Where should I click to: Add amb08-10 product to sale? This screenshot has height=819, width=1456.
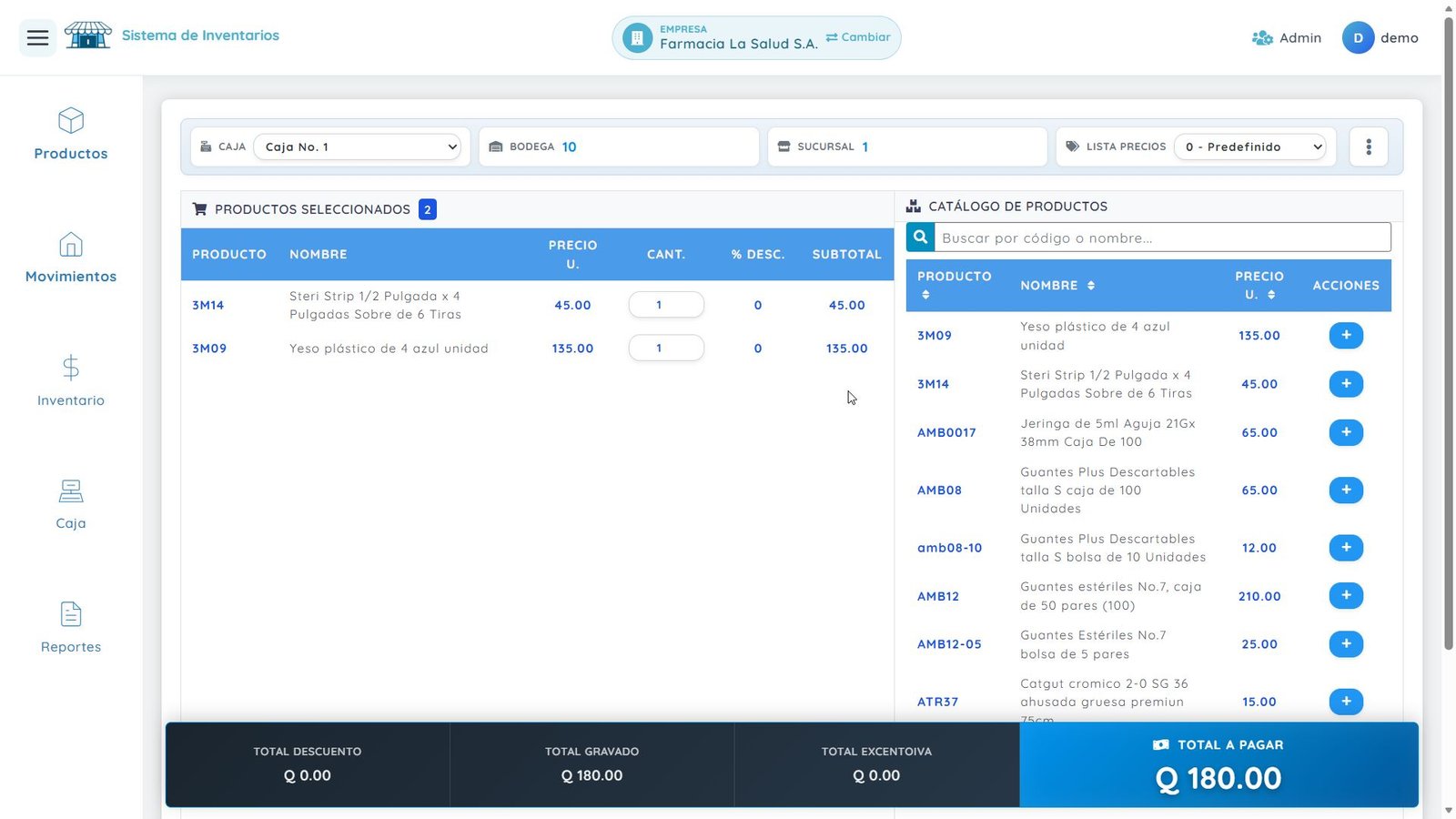click(x=1346, y=548)
